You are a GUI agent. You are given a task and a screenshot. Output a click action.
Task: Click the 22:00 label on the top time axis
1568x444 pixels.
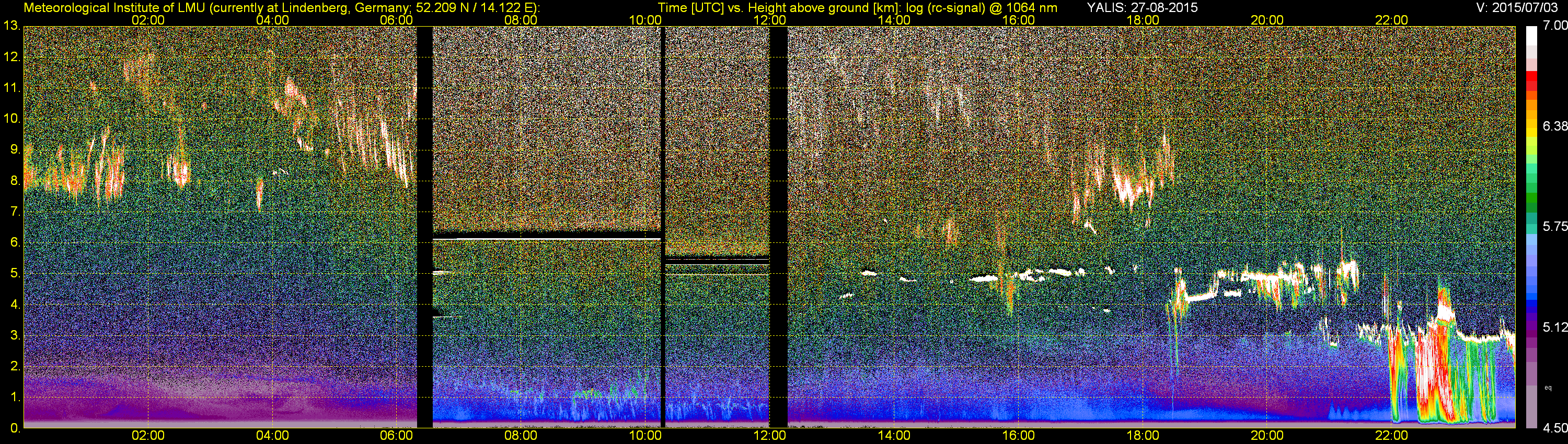[x=1391, y=20]
